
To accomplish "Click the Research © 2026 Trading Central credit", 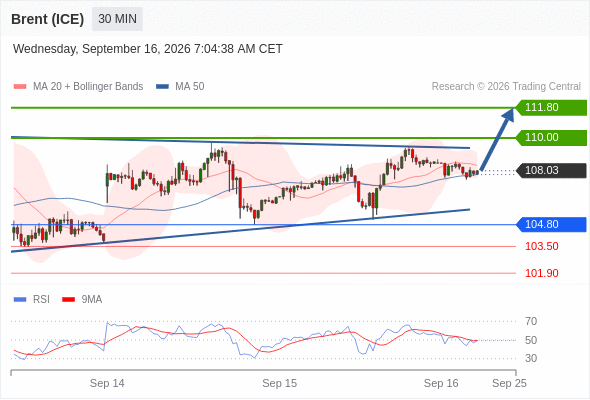I will tap(506, 87).
